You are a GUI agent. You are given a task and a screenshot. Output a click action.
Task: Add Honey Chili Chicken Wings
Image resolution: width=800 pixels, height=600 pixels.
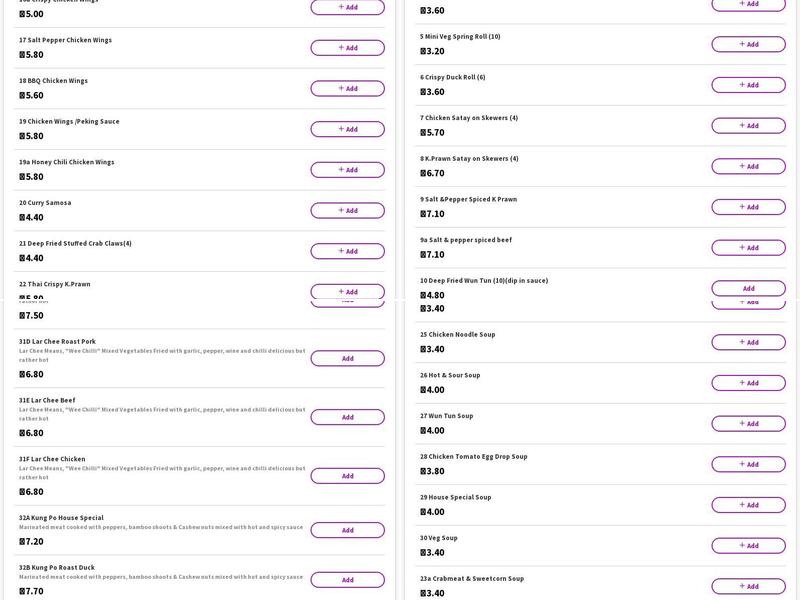point(347,170)
